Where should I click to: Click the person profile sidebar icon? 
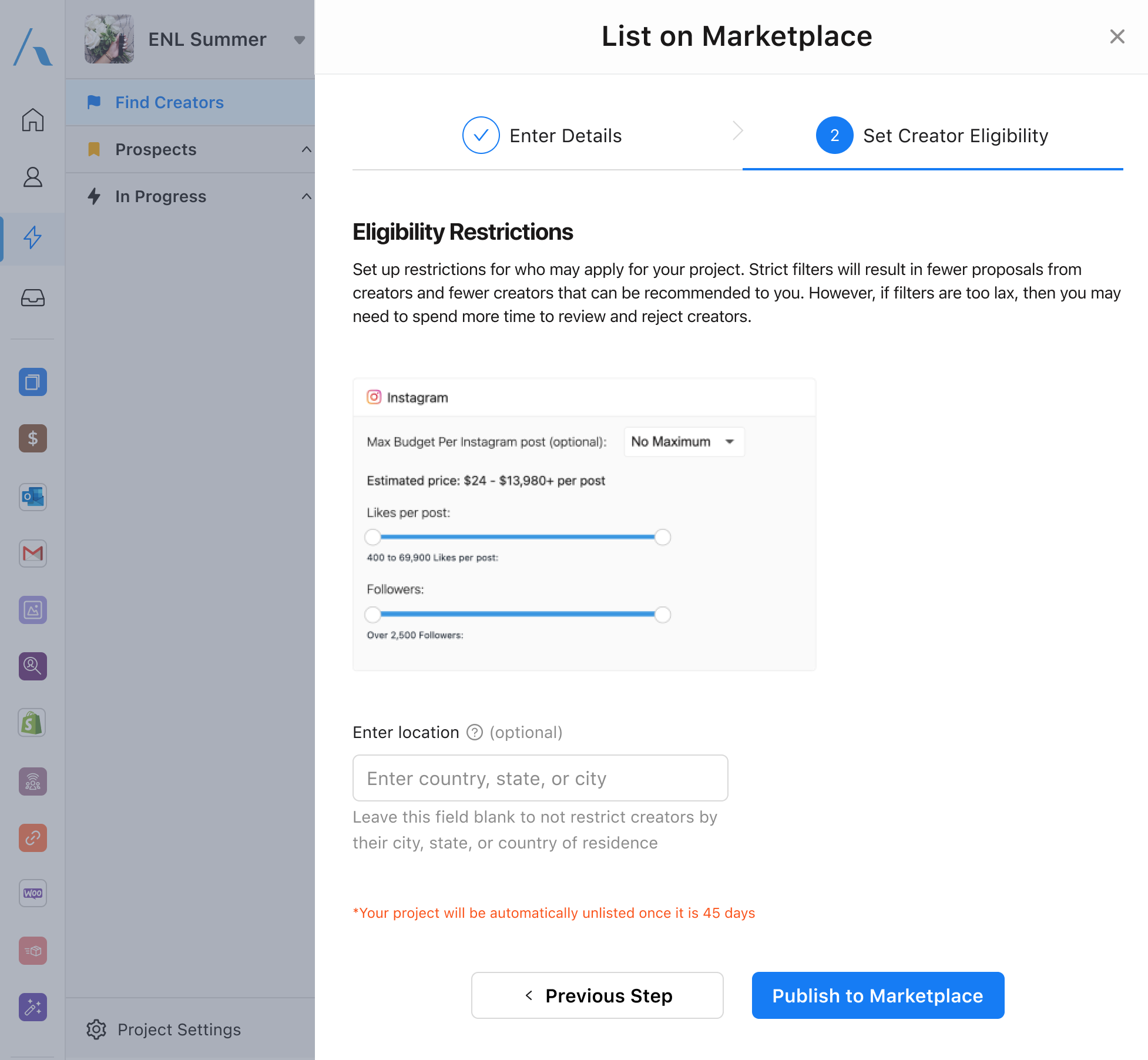click(33, 177)
